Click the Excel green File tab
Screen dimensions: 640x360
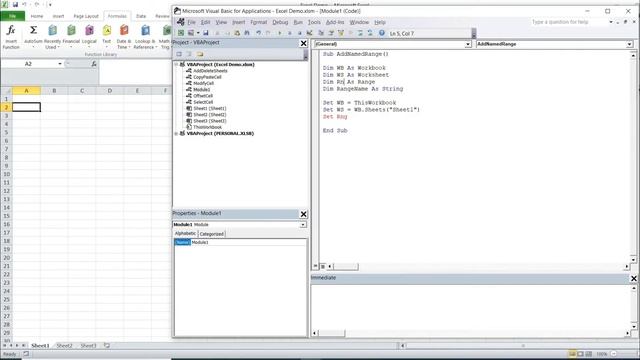13,16
